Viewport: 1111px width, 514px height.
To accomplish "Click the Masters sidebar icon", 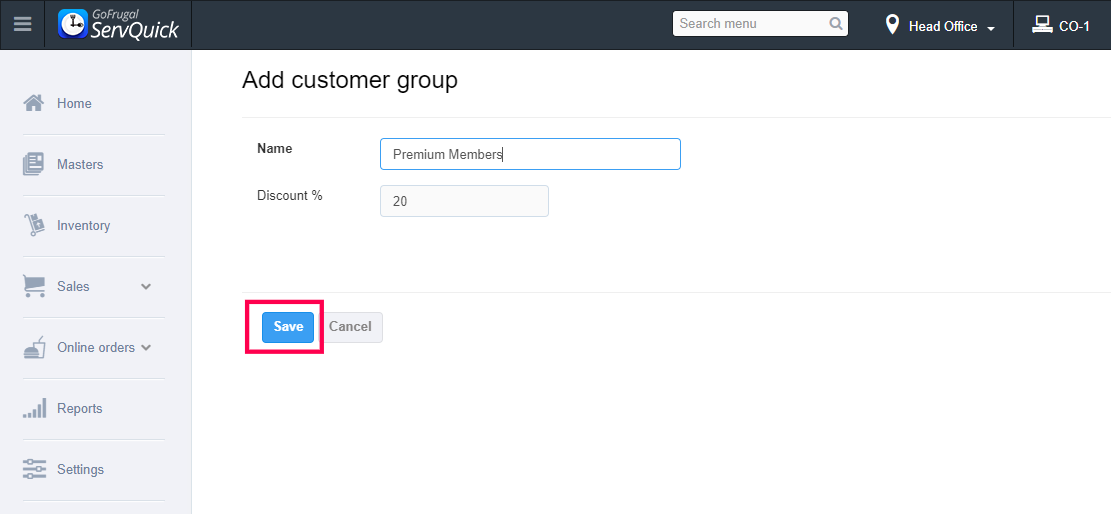I will coord(34,164).
